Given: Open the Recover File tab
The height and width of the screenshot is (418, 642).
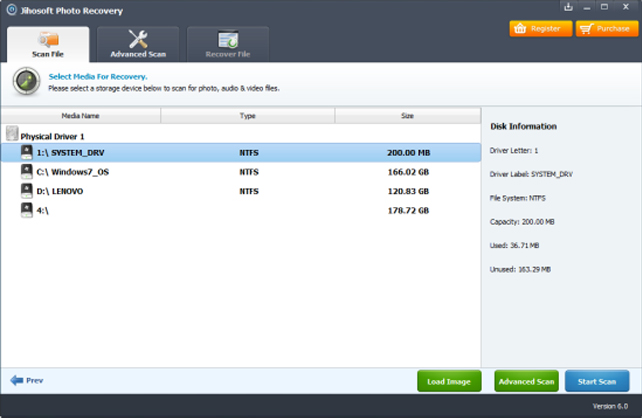Looking at the screenshot, I should coord(227,44).
